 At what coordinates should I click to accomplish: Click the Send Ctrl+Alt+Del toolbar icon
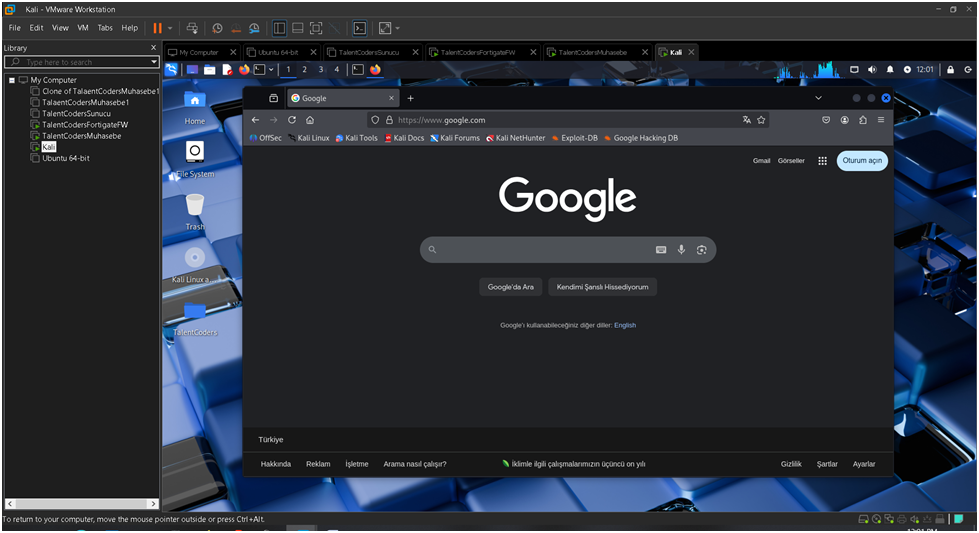[x=192, y=28]
